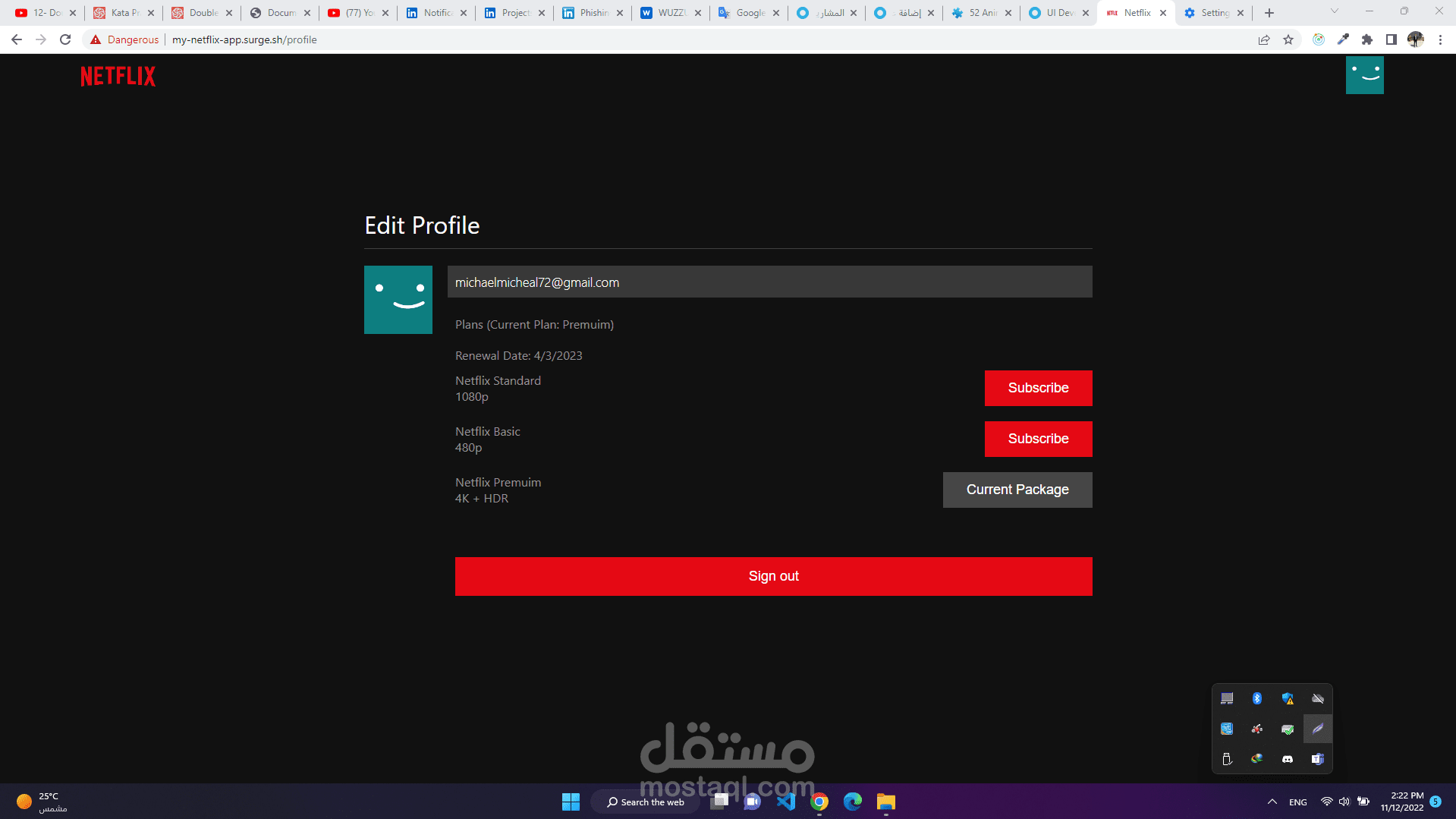This screenshot has height=819, width=1456.
Task: Open Windows Security shield with warning
Action: (1288, 698)
